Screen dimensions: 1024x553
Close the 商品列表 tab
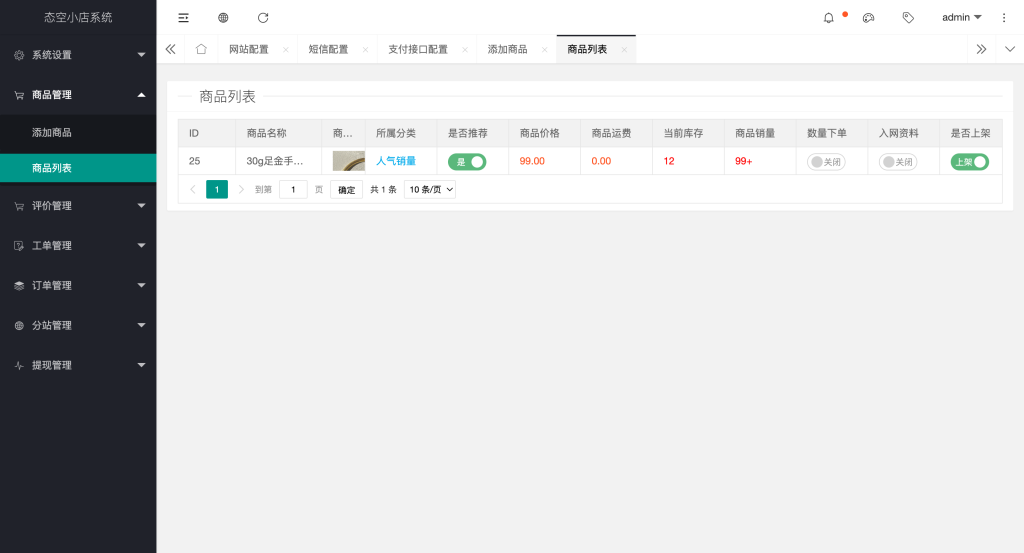coord(624,50)
